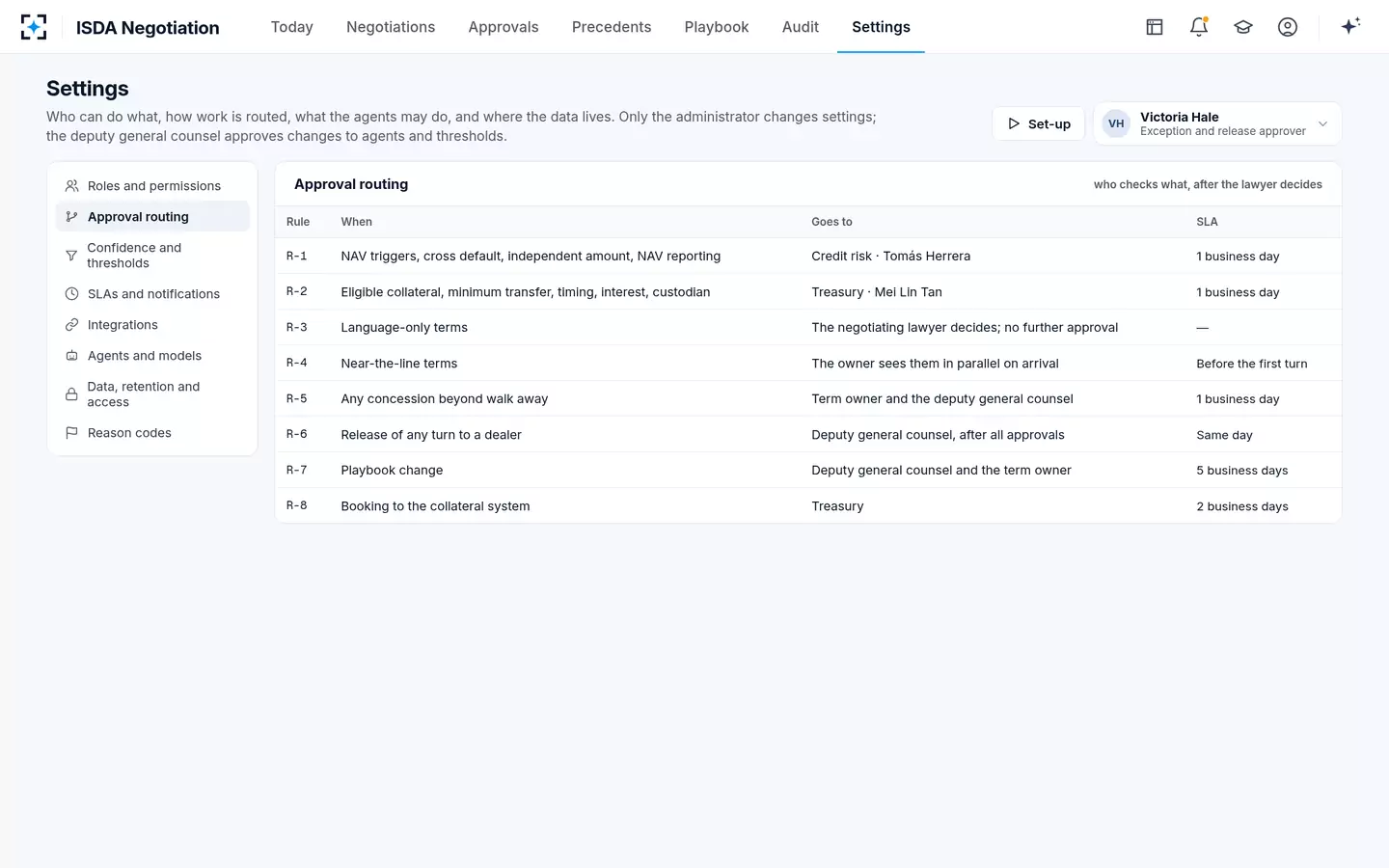Click the Reason codes flag icon
This screenshot has width=1389, height=868.
point(71,433)
